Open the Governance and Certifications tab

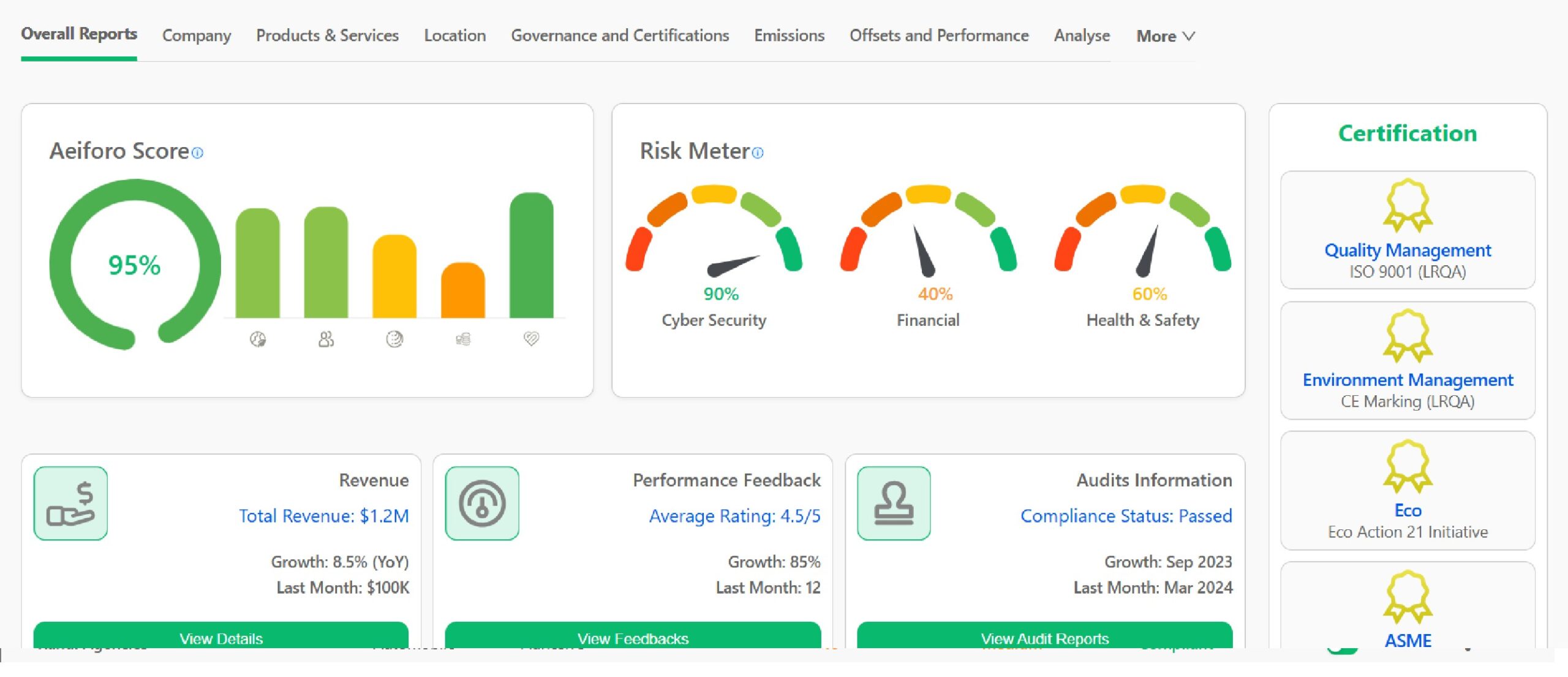pyautogui.click(x=620, y=36)
